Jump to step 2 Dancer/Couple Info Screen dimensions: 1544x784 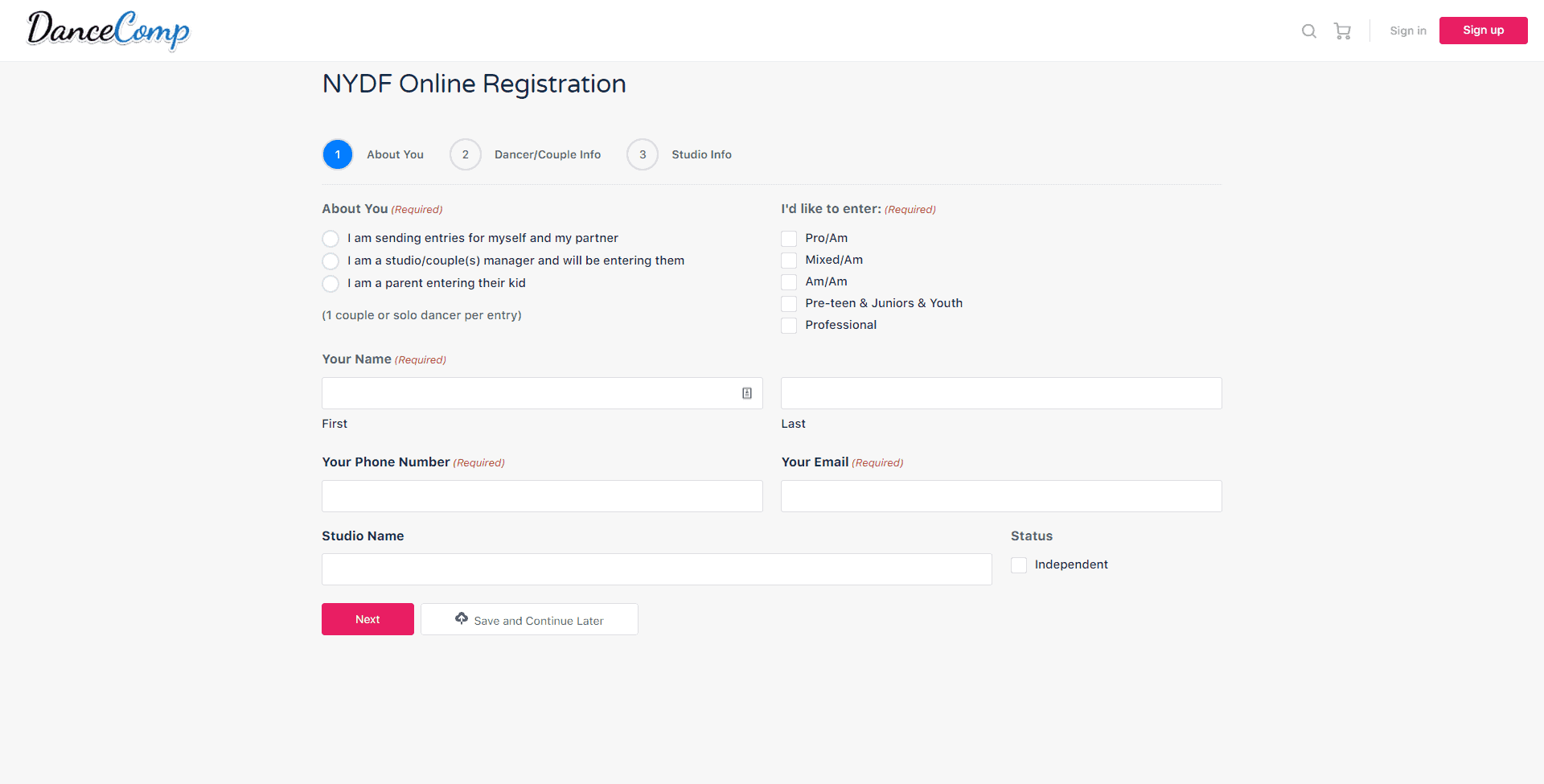(x=526, y=154)
